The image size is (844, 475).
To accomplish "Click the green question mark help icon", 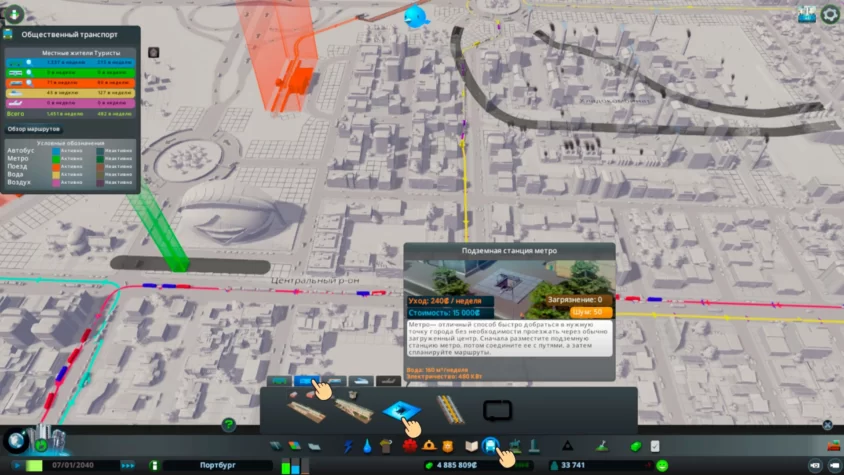I will click(x=229, y=425).
